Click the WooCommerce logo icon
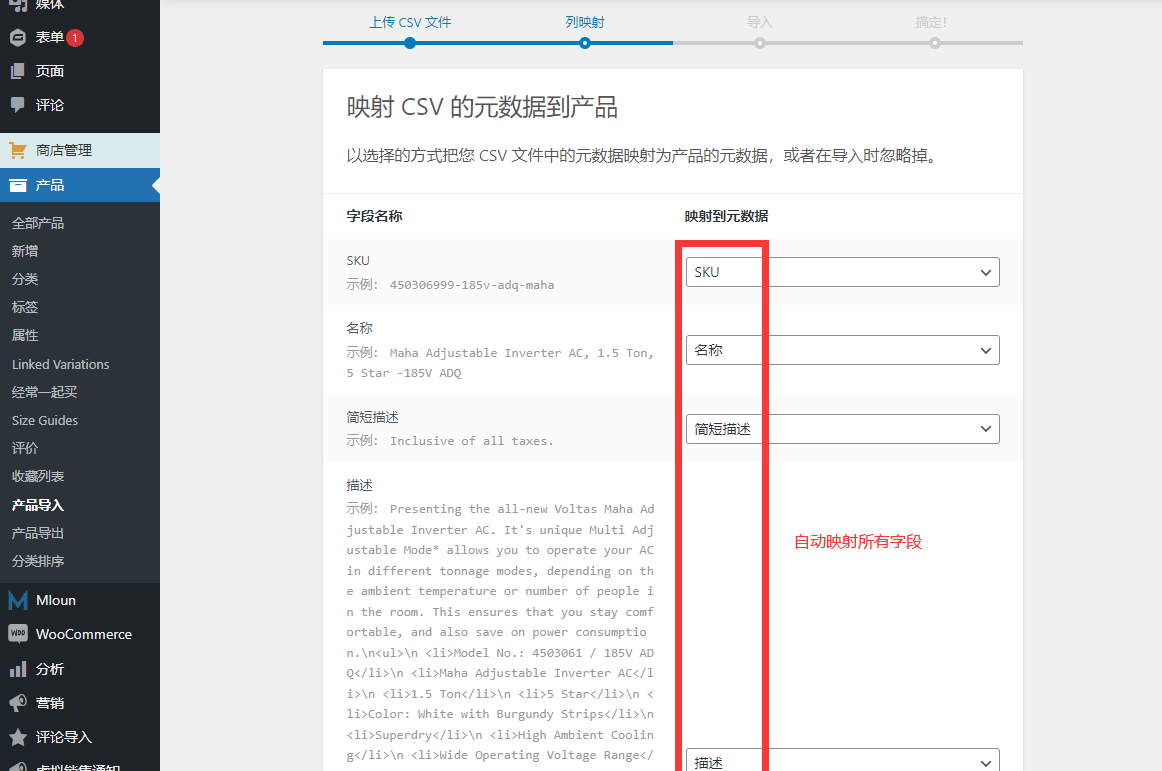1162x771 pixels. [18, 634]
